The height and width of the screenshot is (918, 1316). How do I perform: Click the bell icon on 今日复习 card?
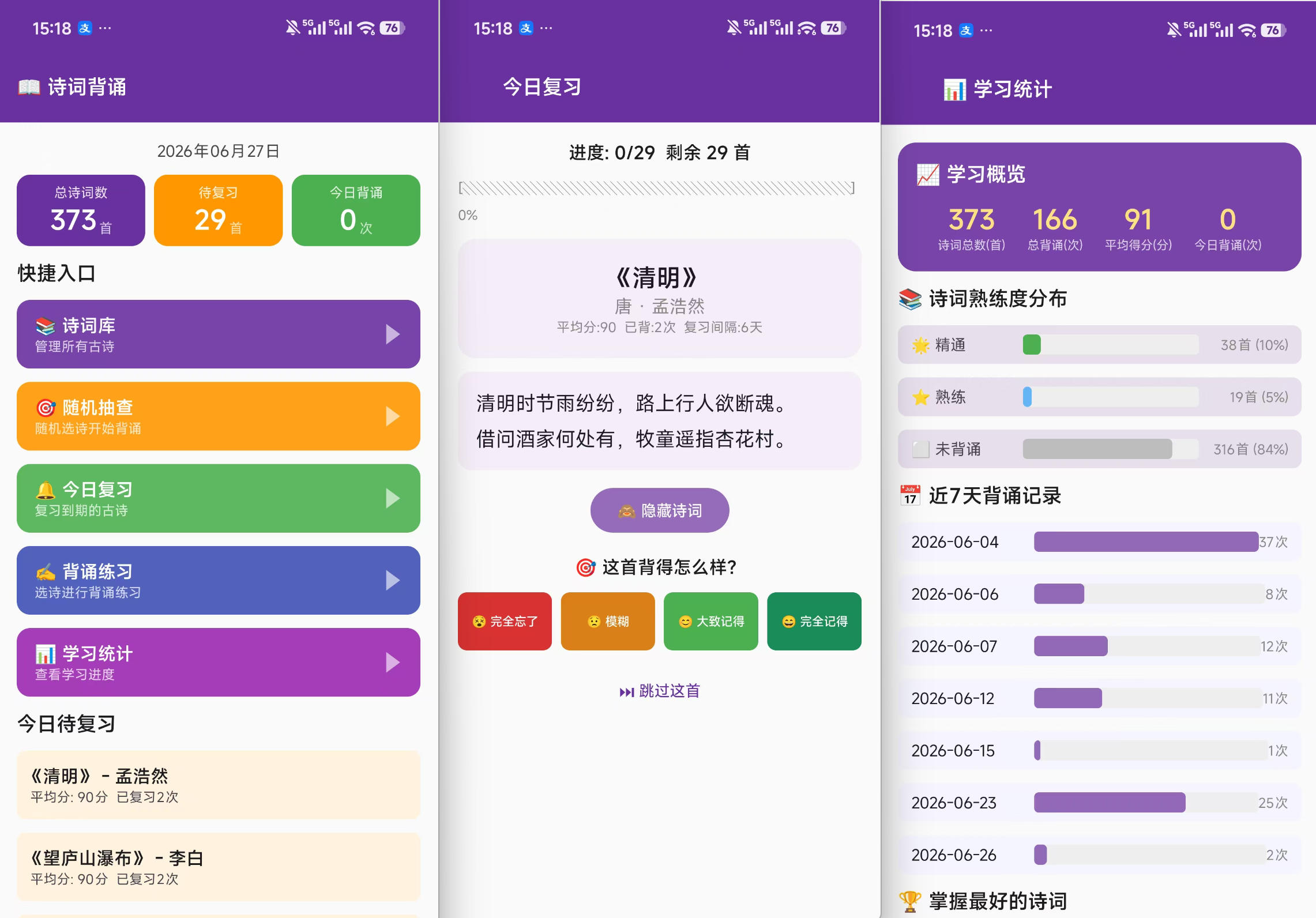(x=46, y=490)
